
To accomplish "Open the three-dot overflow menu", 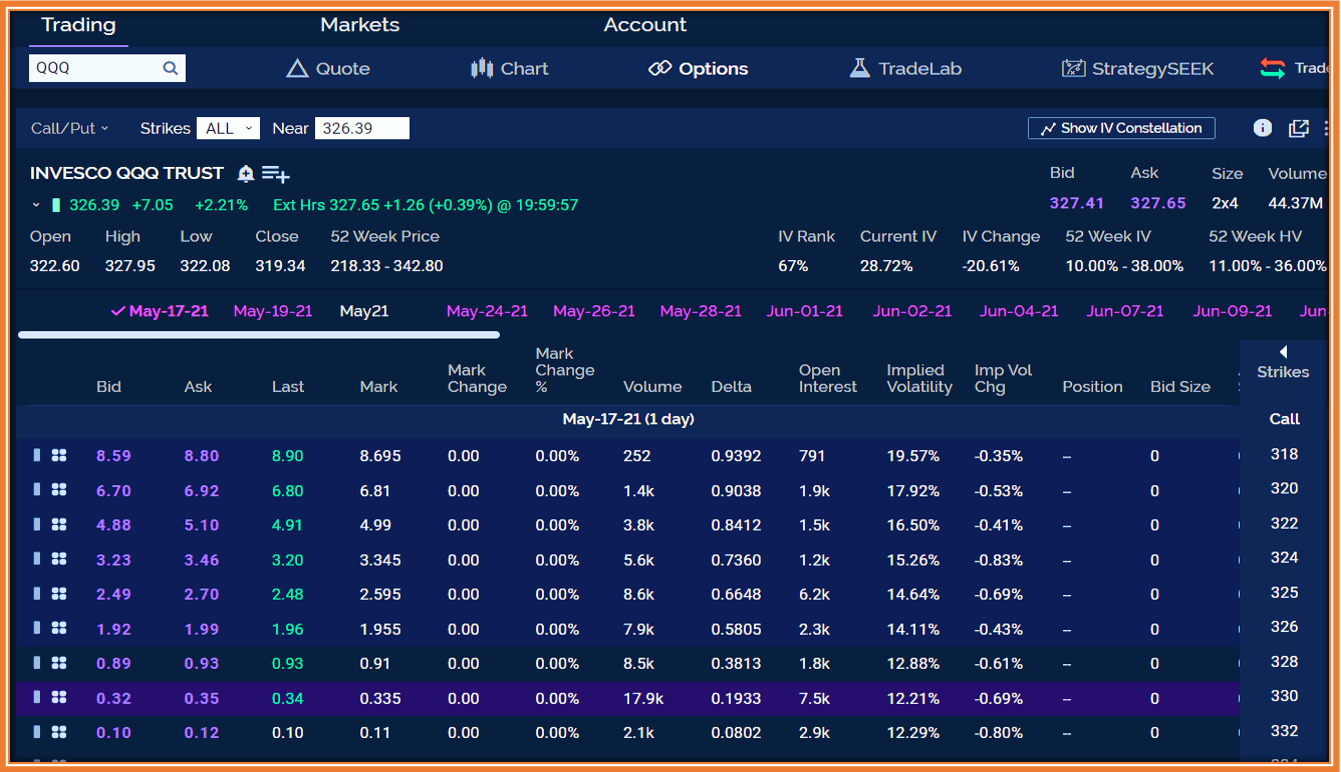I will 1327,128.
